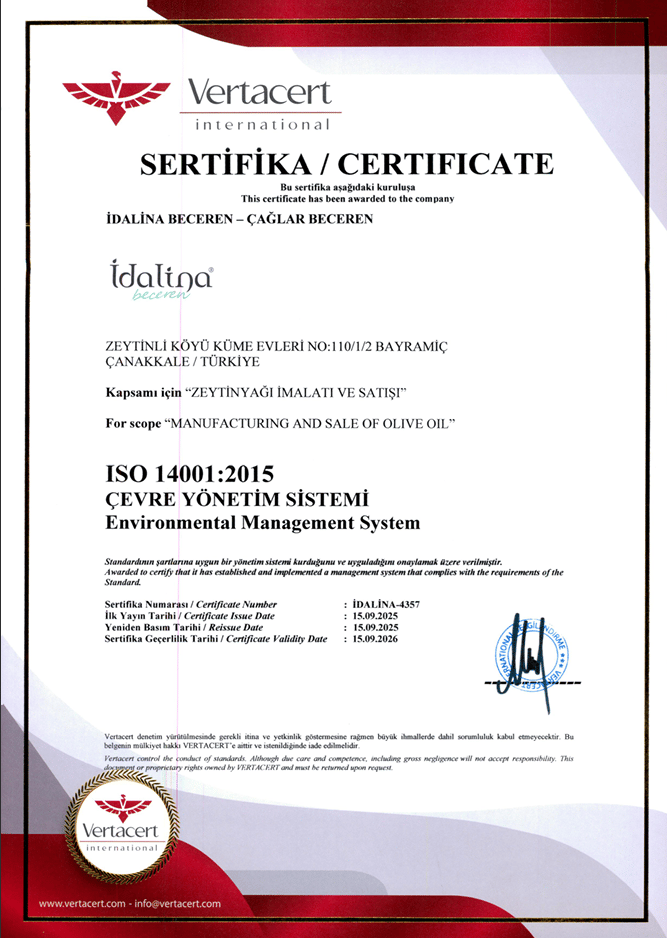Image resolution: width=667 pixels, height=938 pixels.
Task: Click the Environmental Management System heading
Action: coord(263,523)
